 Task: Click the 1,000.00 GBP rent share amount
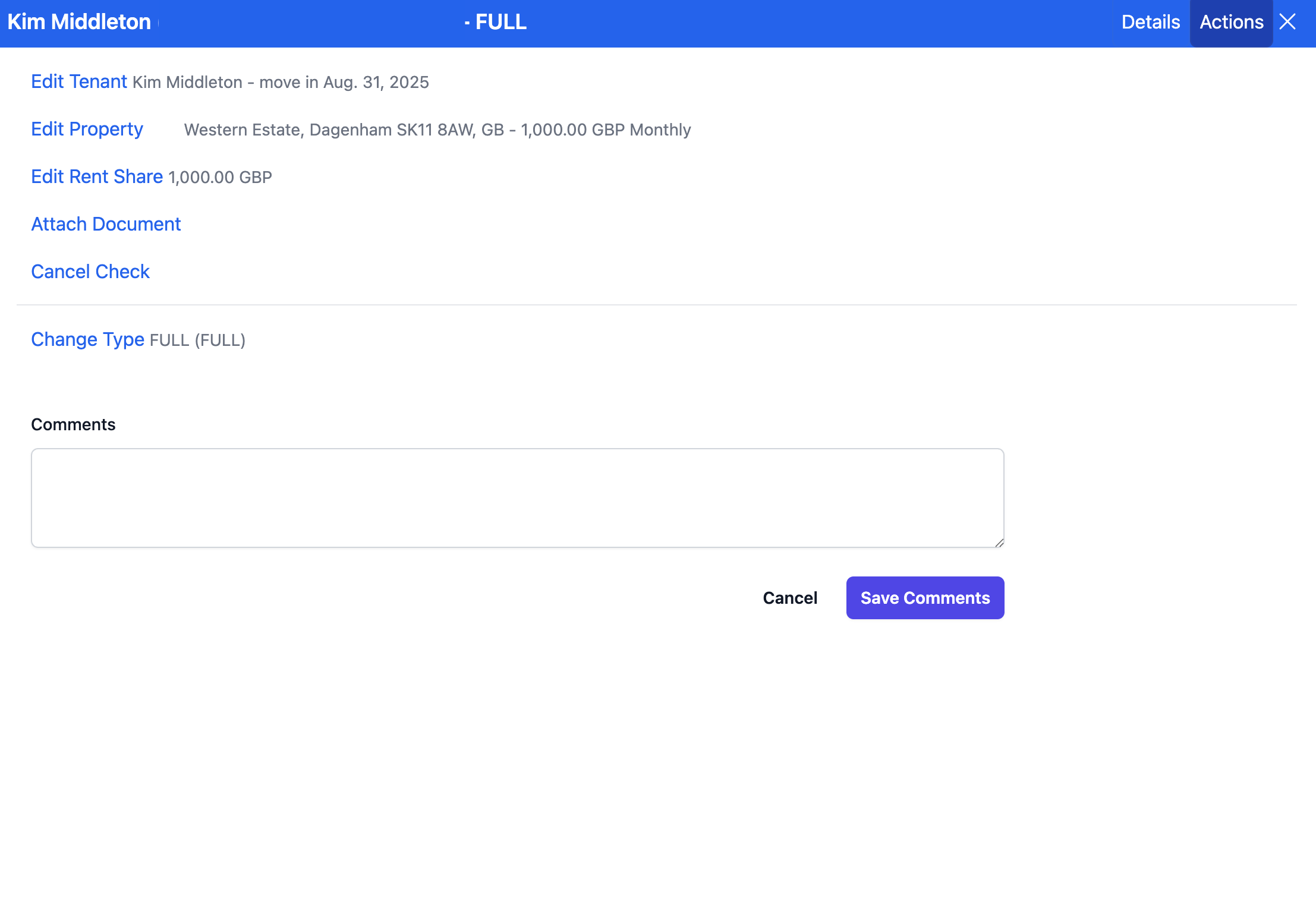click(220, 177)
